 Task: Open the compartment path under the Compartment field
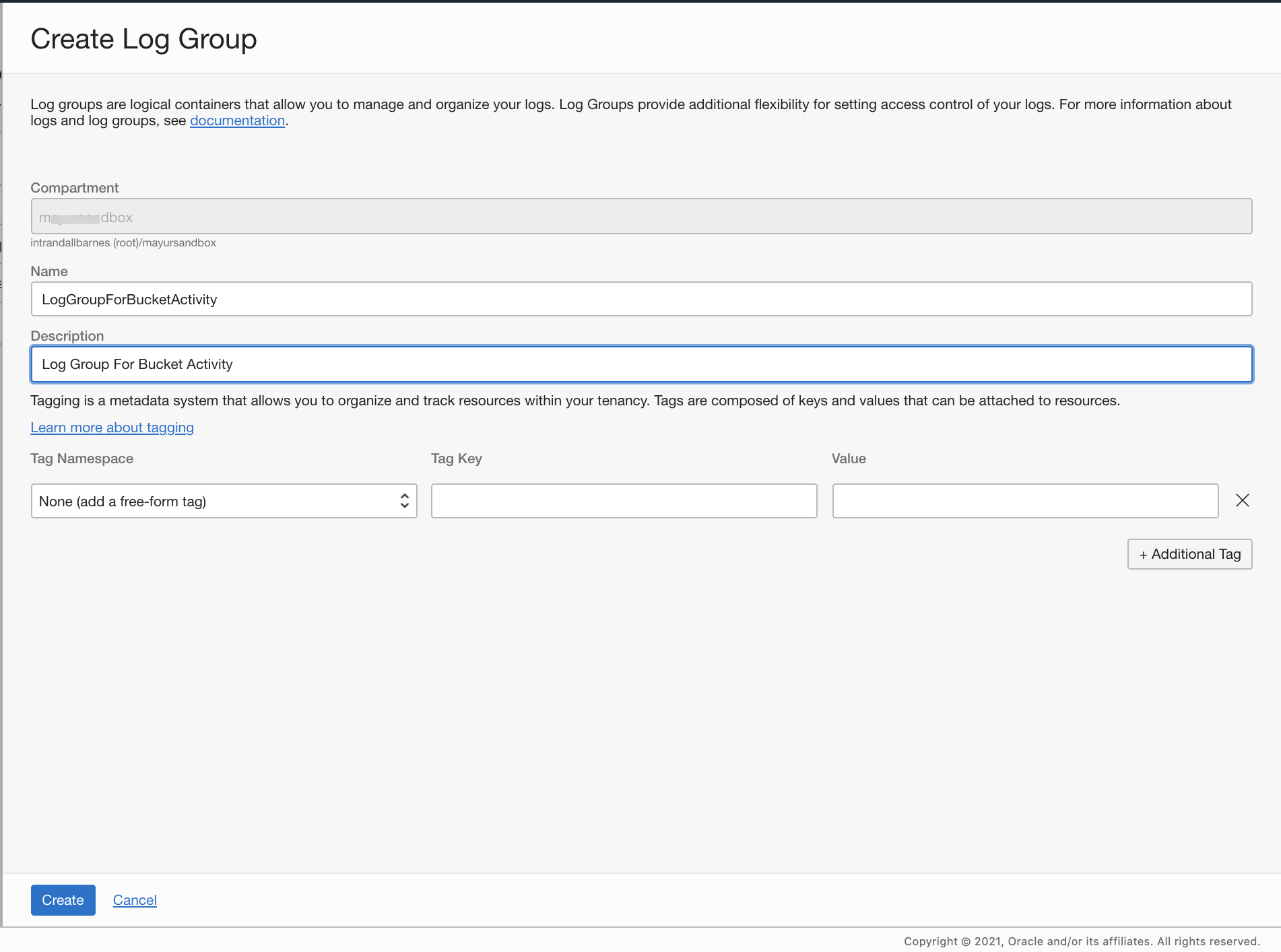[123, 243]
